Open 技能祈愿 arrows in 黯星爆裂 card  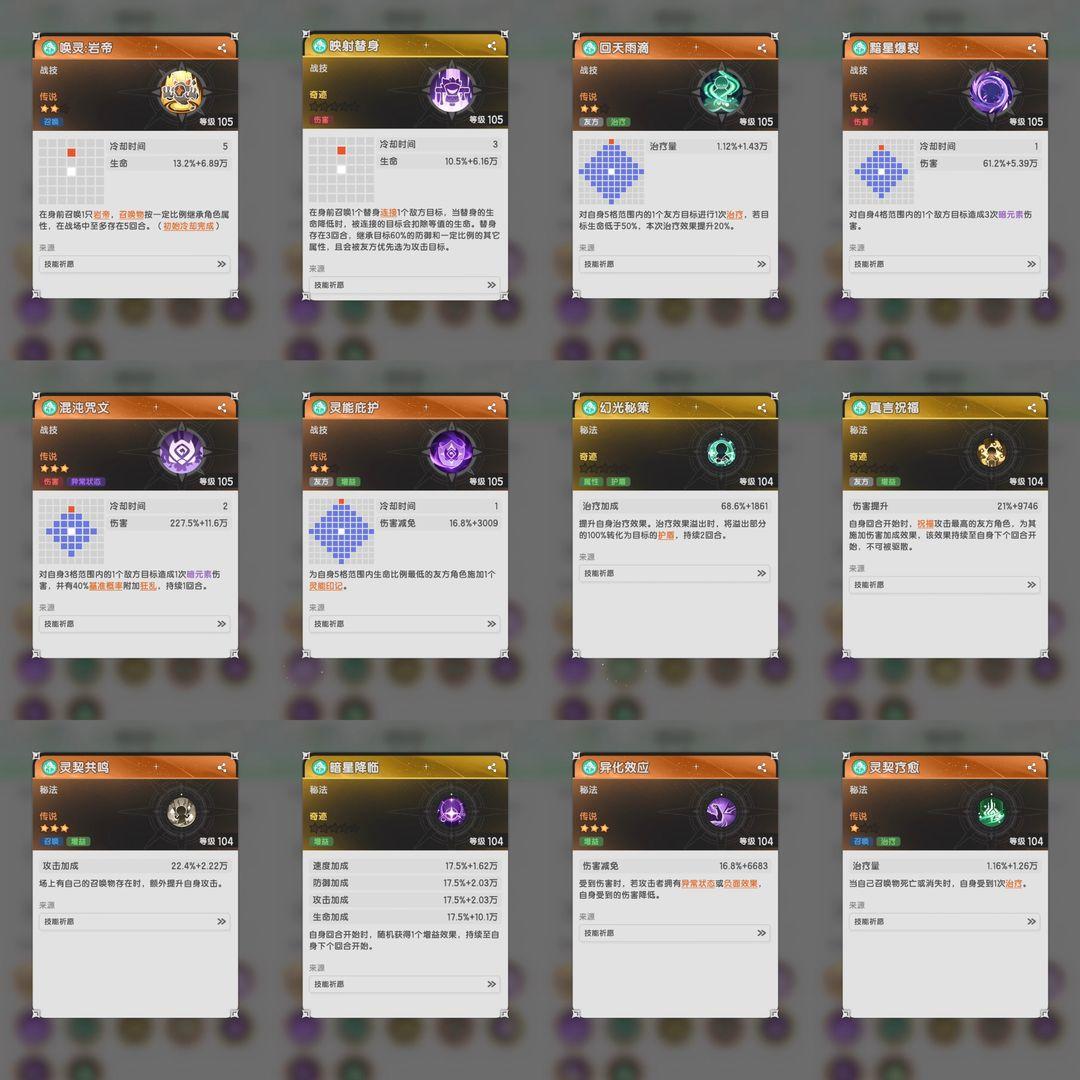tap(1031, 264)
